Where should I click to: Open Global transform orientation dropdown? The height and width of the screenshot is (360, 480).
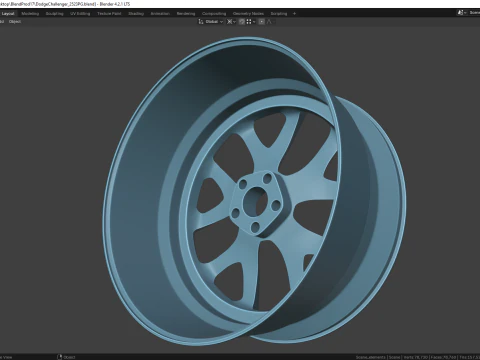click(x=211, y=22)
